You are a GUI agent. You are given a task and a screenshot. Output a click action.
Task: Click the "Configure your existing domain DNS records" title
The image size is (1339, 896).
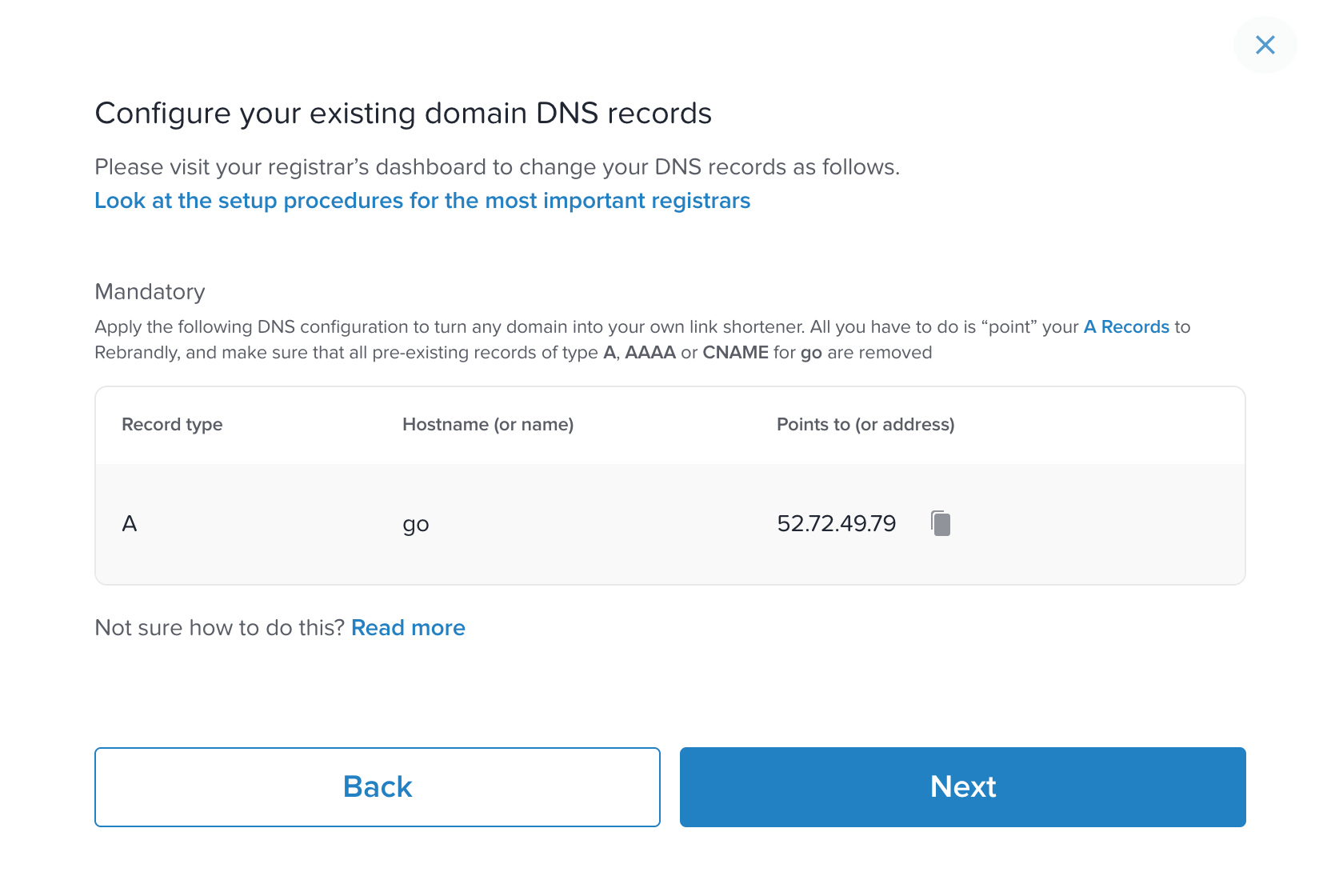[x=403, y=114]
